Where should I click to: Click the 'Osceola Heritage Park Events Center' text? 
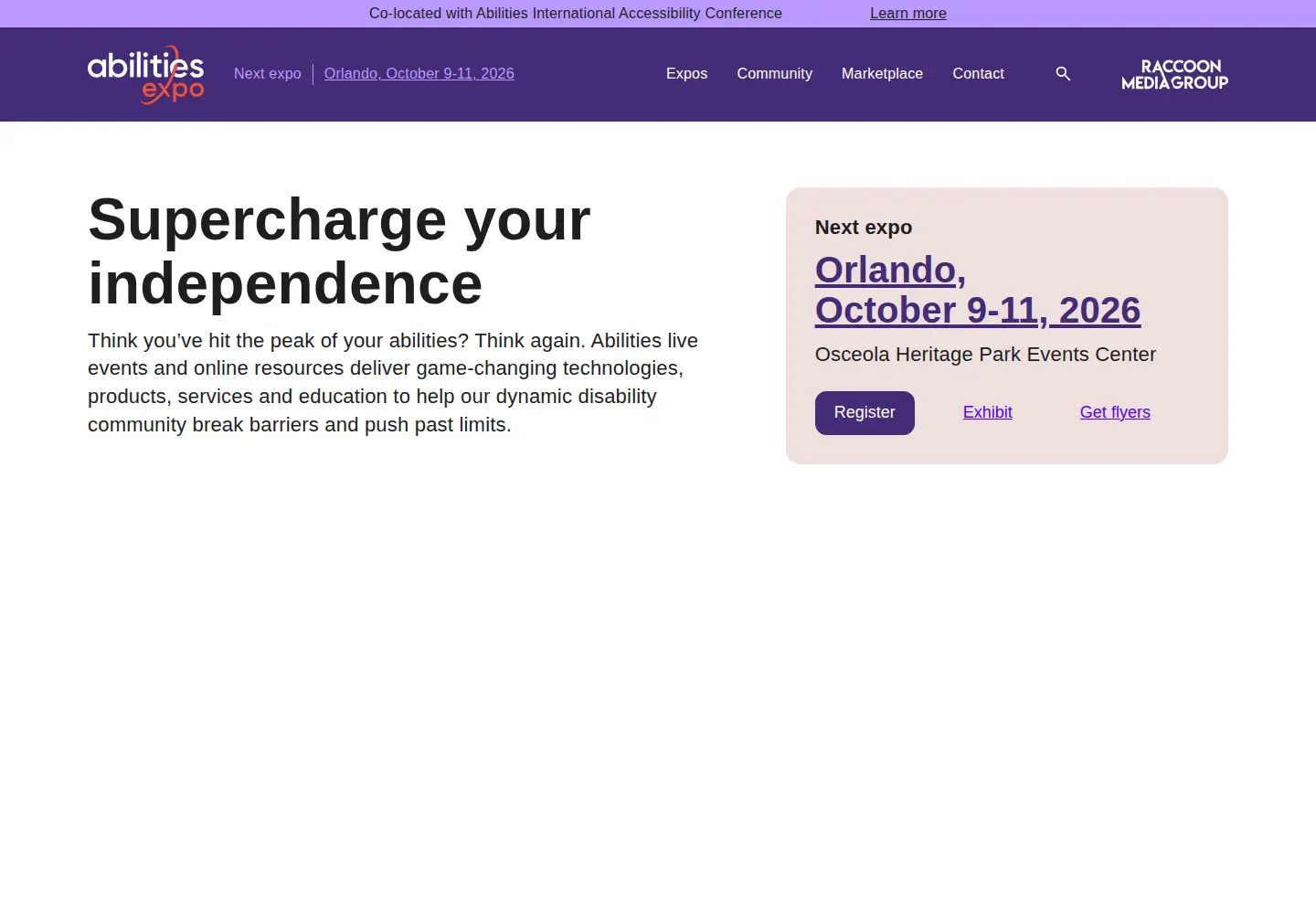click(x=985, y=355)
